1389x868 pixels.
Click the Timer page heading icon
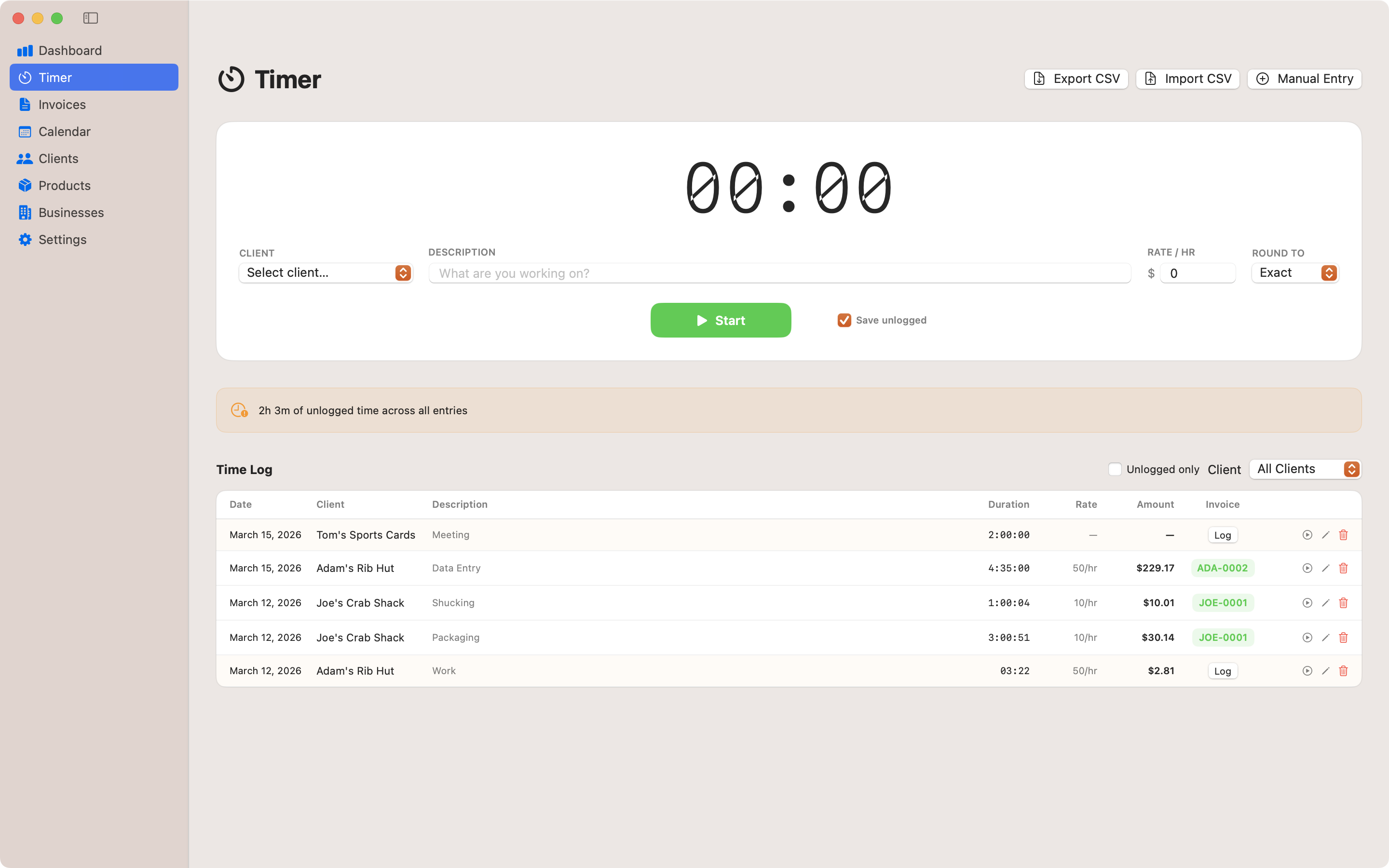click(x=231, y=79)
